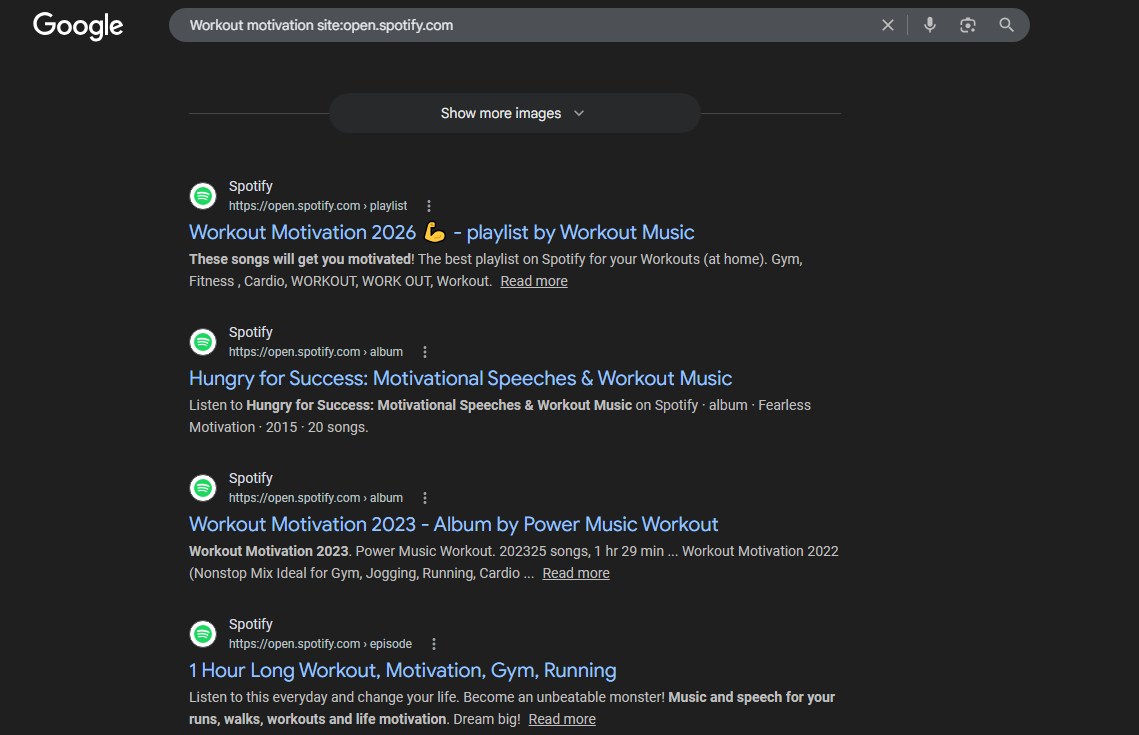Clear the search query with the X icon
The height and width of the screenshot is (735, 1139).
(888, 25)
